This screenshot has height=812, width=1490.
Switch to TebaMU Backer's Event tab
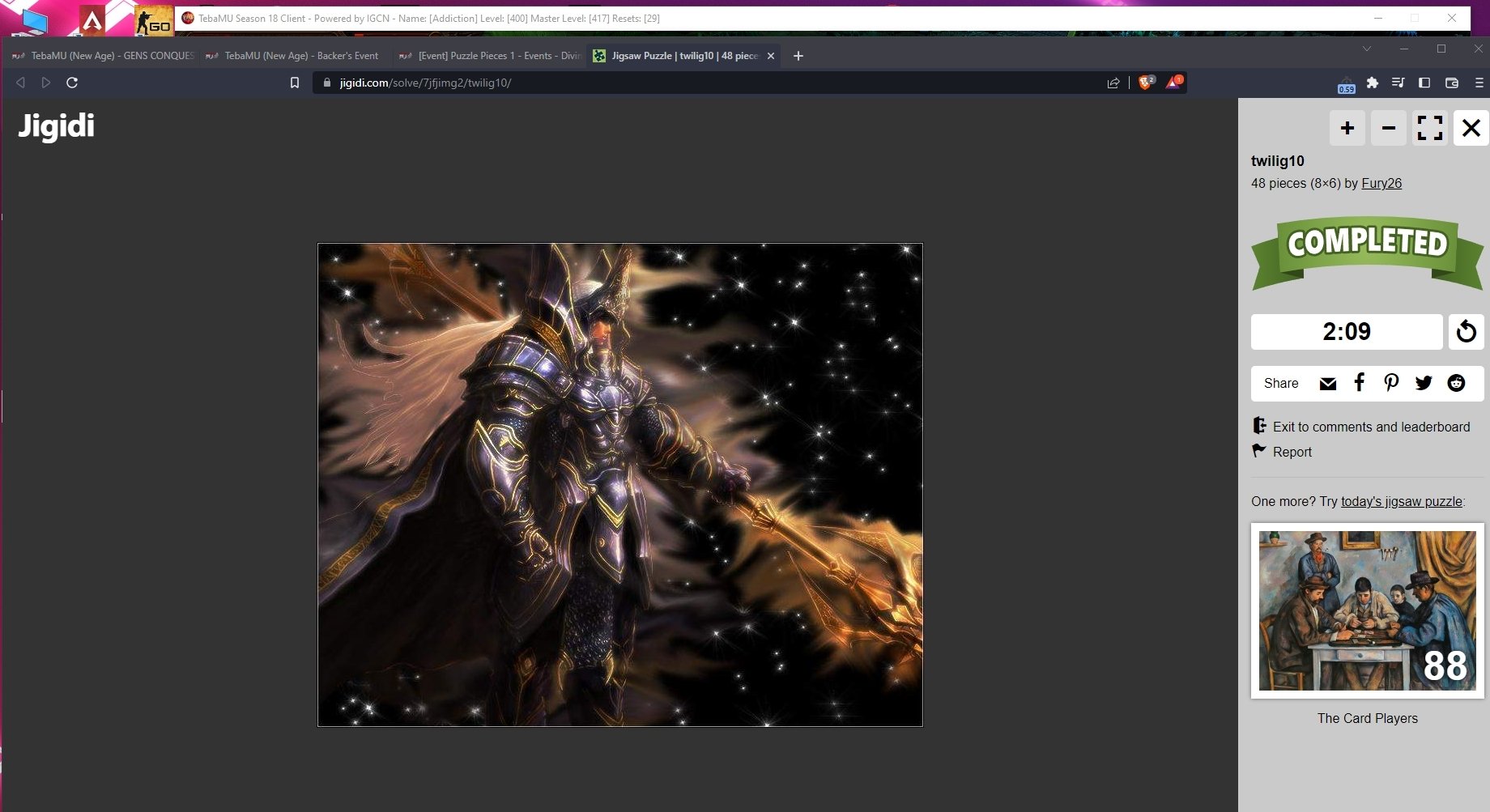[293, 56]
